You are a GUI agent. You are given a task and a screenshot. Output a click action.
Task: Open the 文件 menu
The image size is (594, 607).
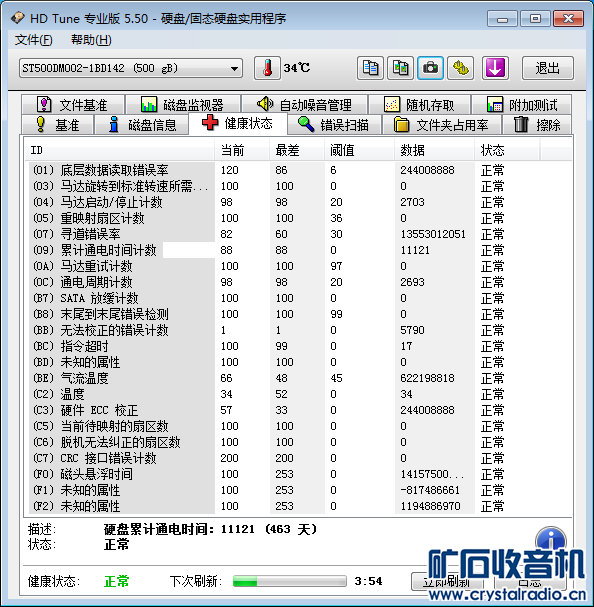tap(33, 40)
